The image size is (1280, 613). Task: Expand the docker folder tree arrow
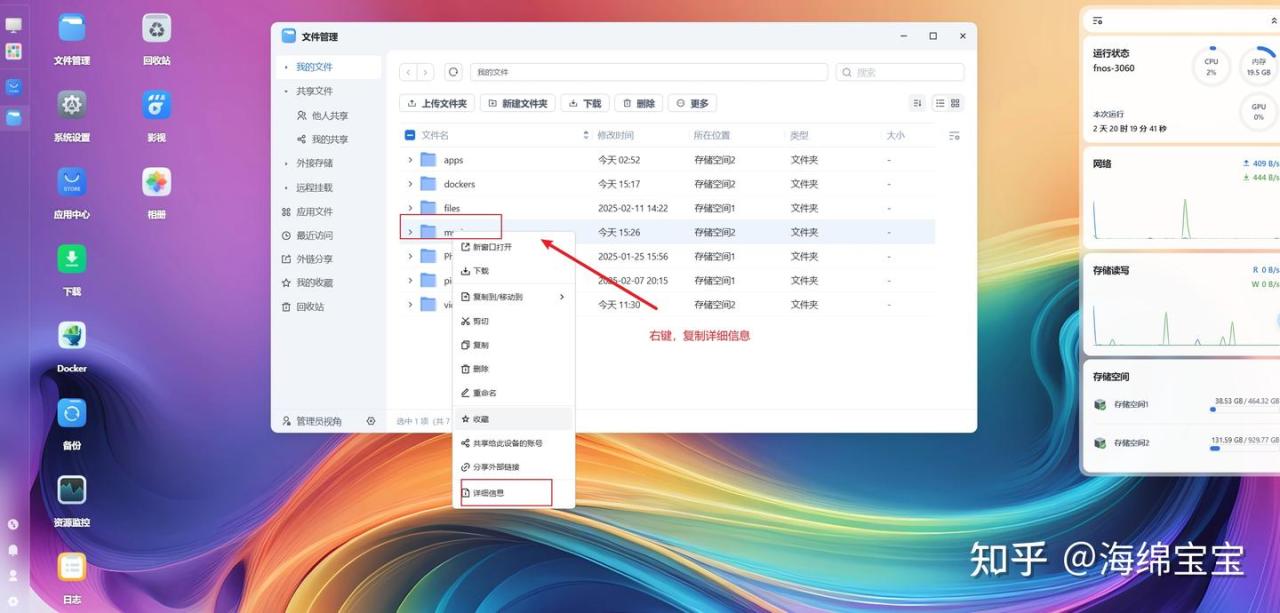(410, 184)
